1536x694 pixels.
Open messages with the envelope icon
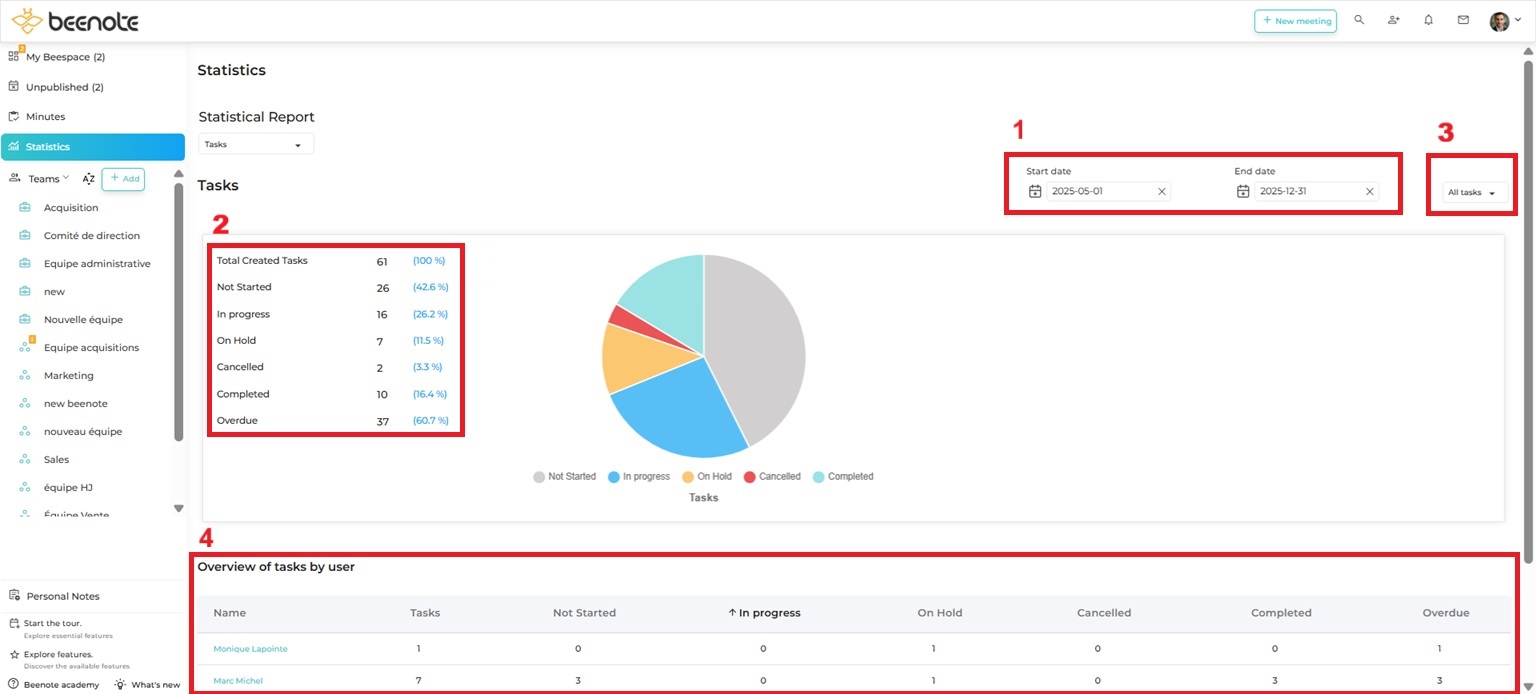click(x=1462, y=20)
